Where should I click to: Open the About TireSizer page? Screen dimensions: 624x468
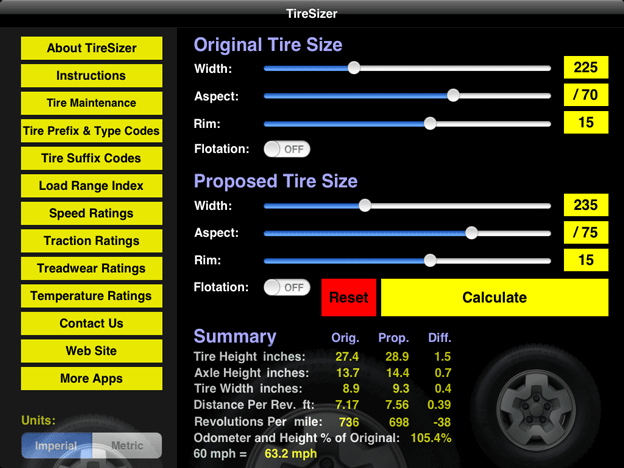point(91,48)
